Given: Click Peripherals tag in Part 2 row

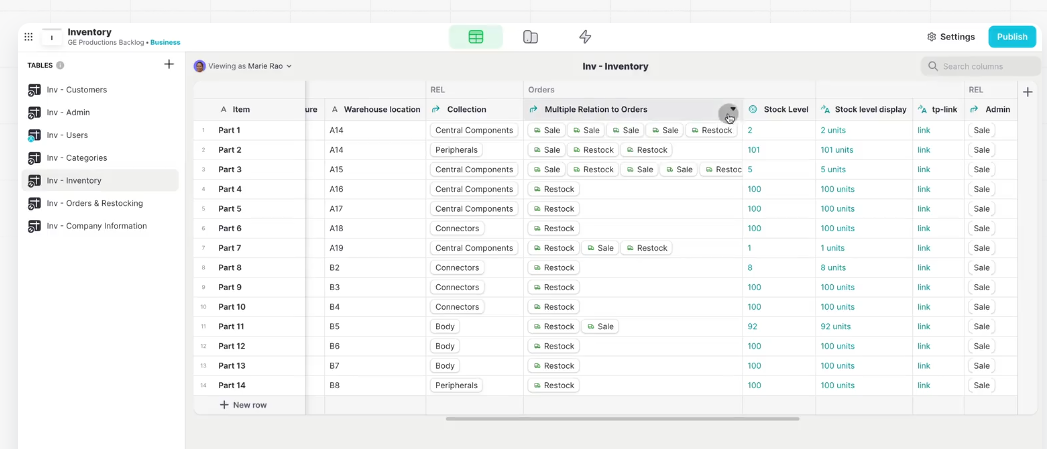Looking at the screenshot, I should pos(457,150).
